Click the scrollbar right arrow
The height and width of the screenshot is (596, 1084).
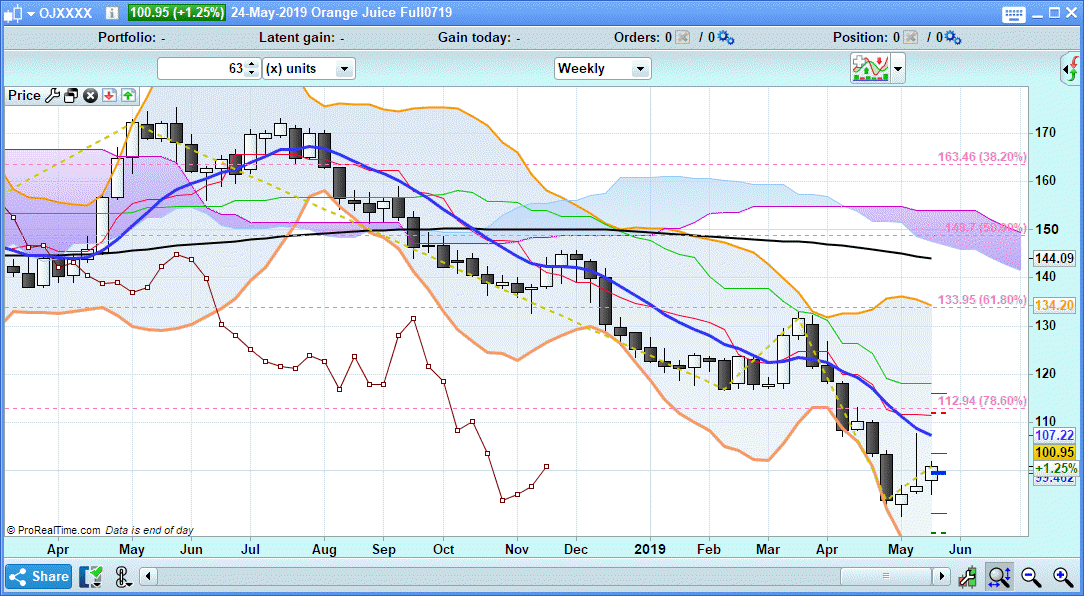pos(942,576)
